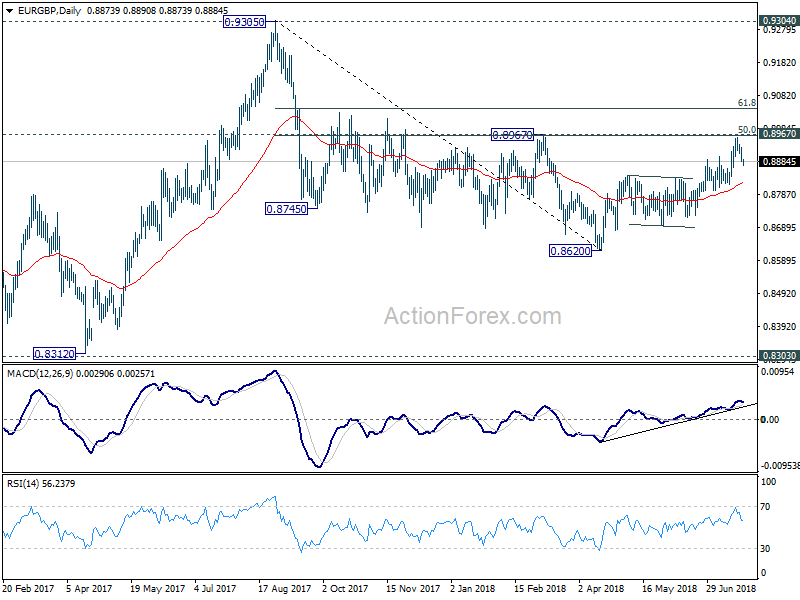Select the EURGBP,Daily chart title
This screenshot has width=800, height=600.
[49, 10]
